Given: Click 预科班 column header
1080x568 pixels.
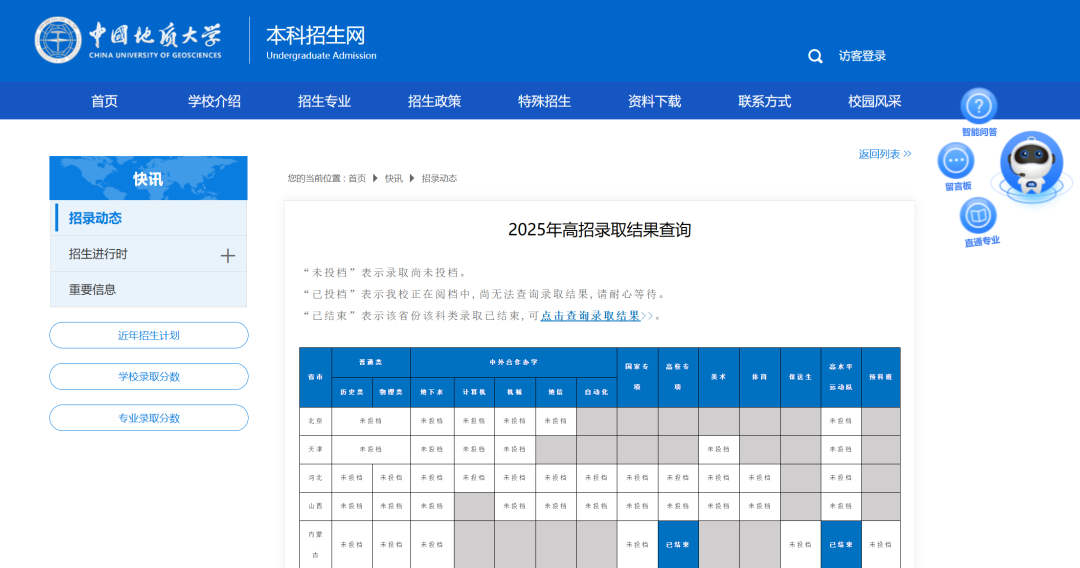Looking at the screenshot, I should (x=881, y=377).
